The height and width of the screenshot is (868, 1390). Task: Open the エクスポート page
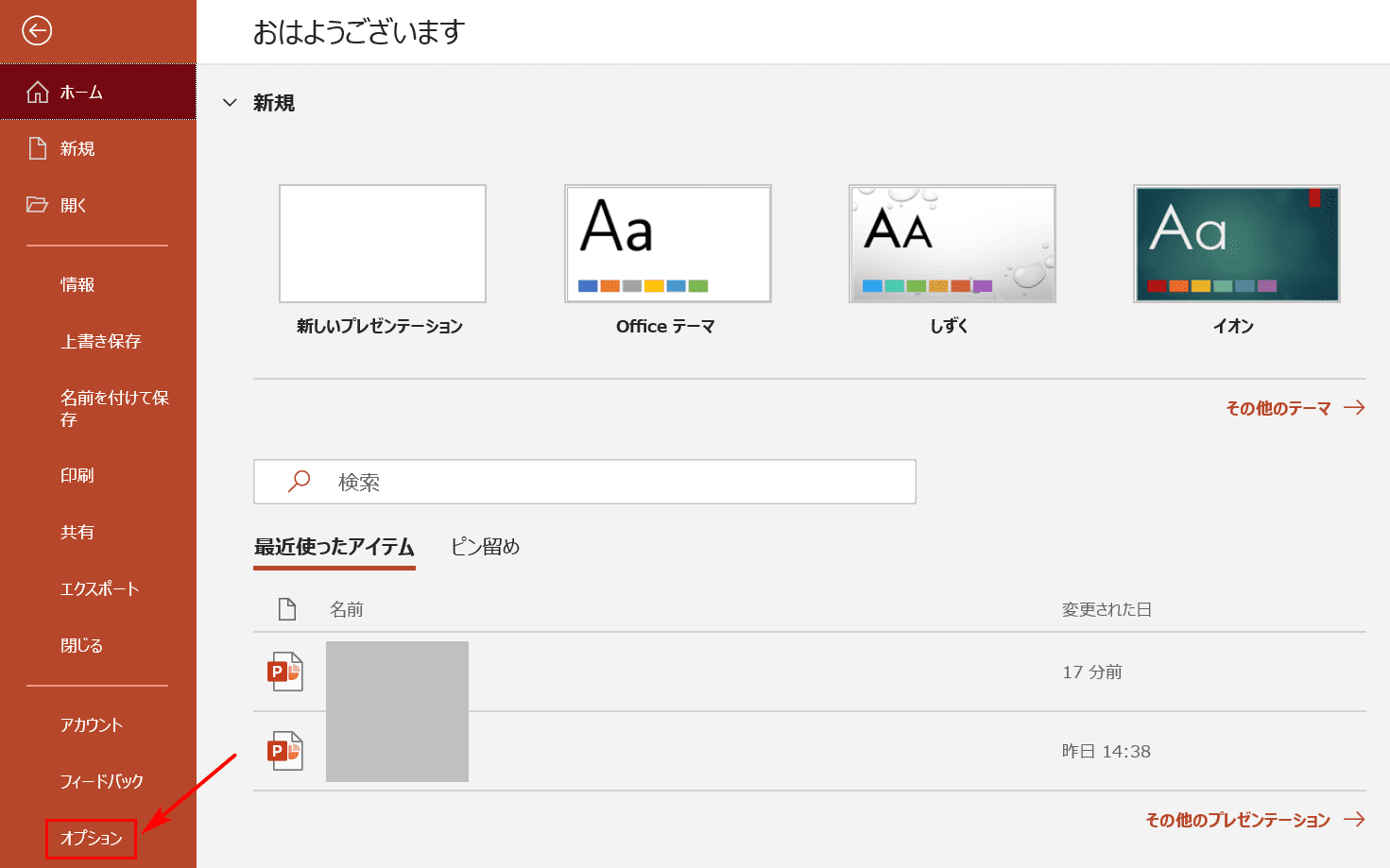point(98,588)
